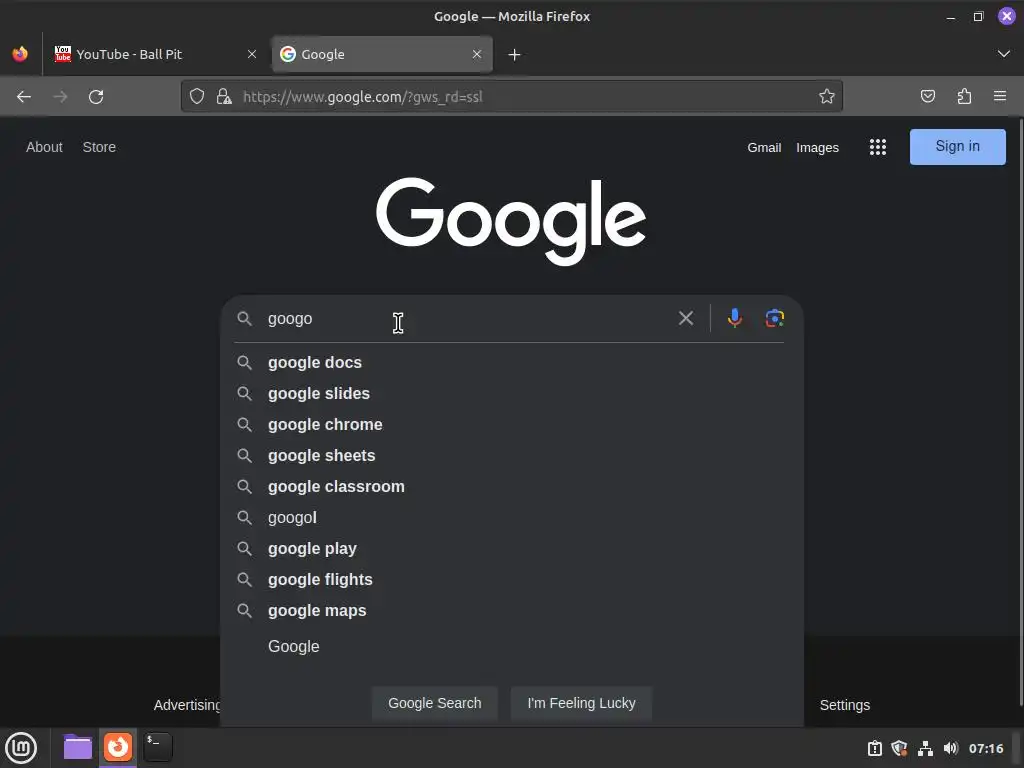Bookmark this page with the star icon

pyautogui.click(x=827, y=97)
